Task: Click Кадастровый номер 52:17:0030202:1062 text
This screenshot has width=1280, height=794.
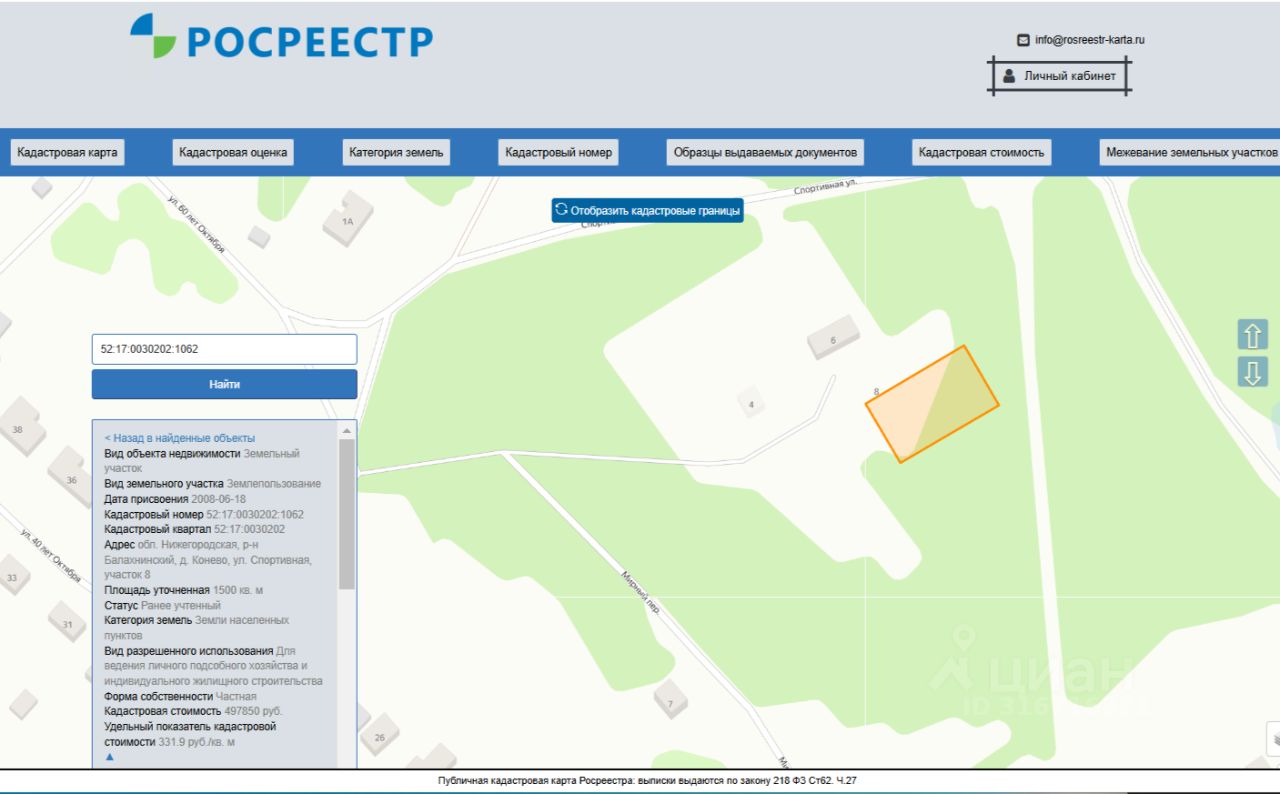Action: [x=204, y=514]
